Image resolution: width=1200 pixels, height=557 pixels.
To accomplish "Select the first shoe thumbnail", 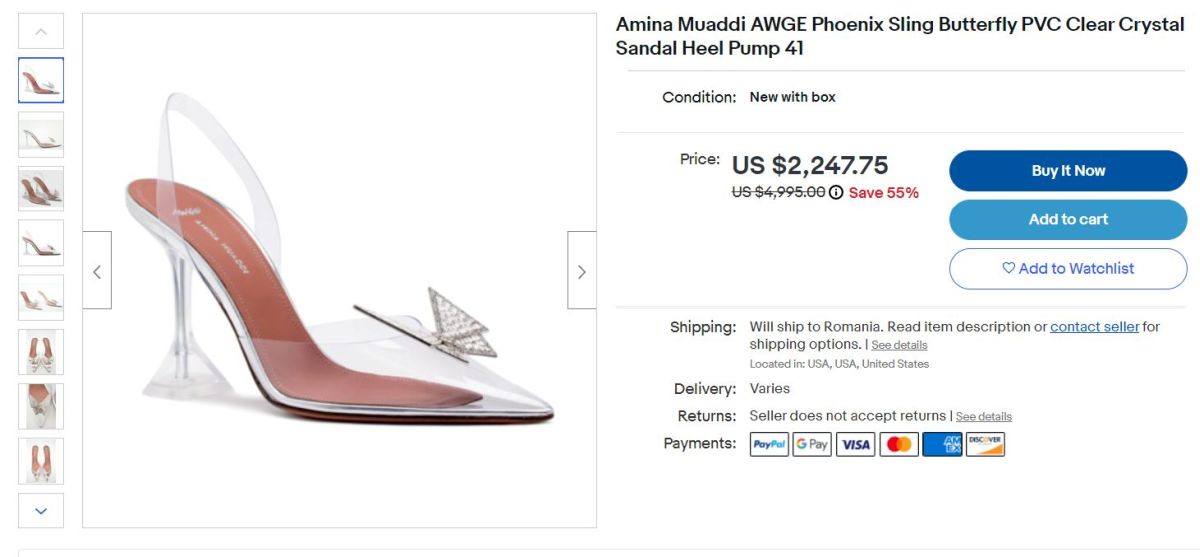I will point(41,80).
